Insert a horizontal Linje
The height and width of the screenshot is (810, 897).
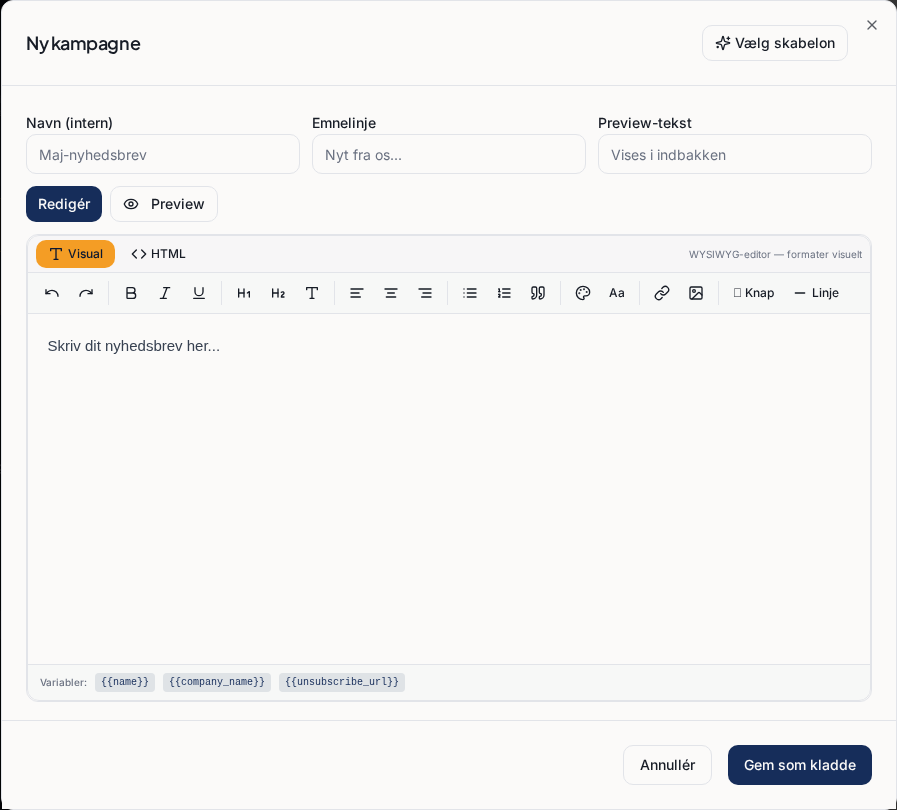pos(817,293)
